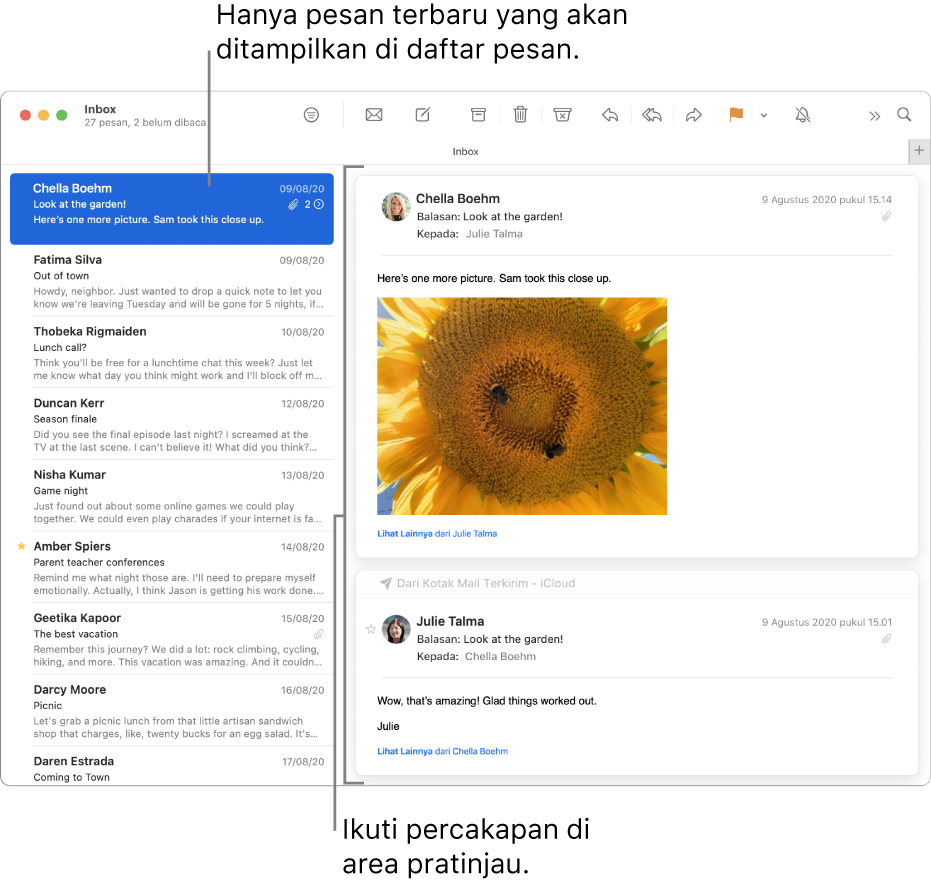Compose a new message

pyautogui.click(x=423, y=115)
